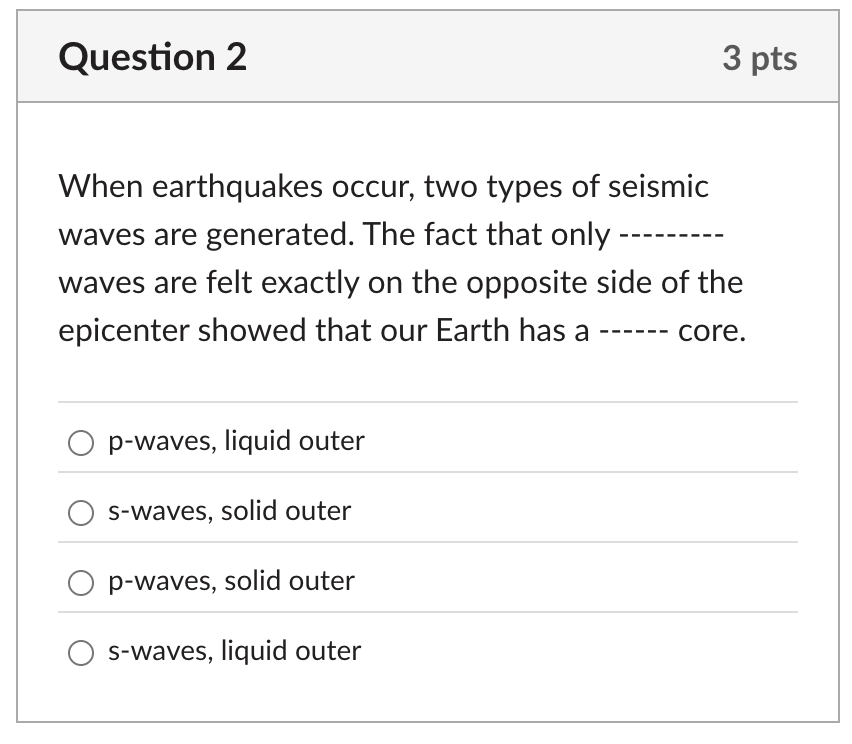Click the 'Question 2' heading
The image size is (852, 744).
coord(156,57)
